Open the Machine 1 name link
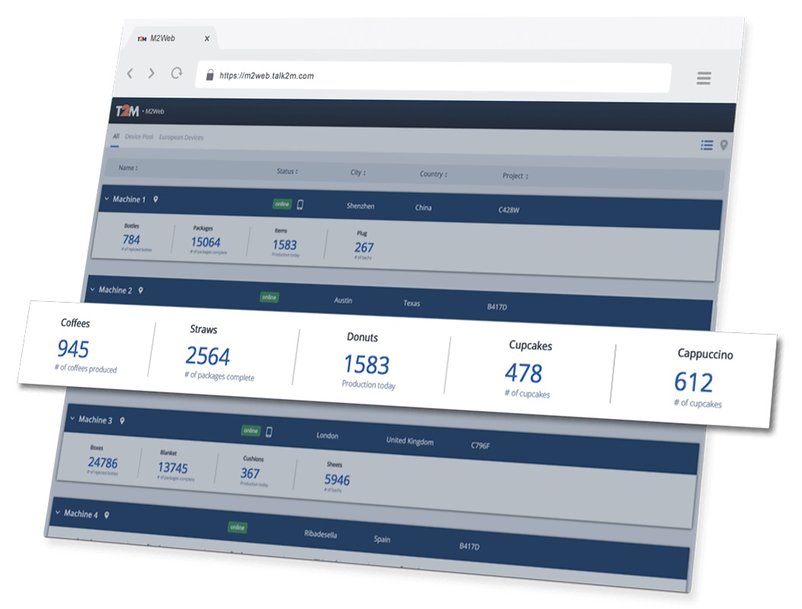This screenshot has height=609, width=802. tap(129, 199)
